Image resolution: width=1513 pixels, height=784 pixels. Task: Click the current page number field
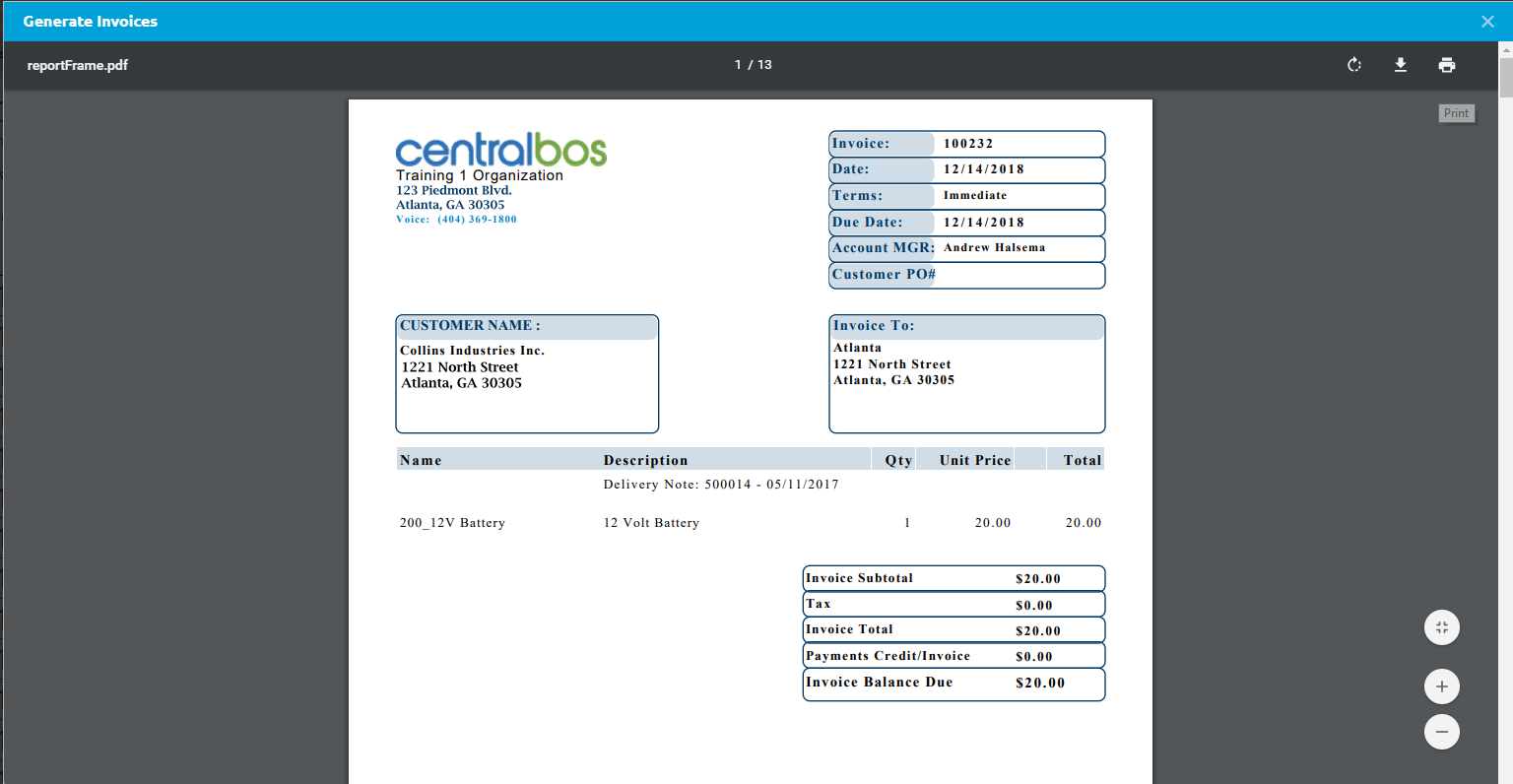[x=738, y=65]
